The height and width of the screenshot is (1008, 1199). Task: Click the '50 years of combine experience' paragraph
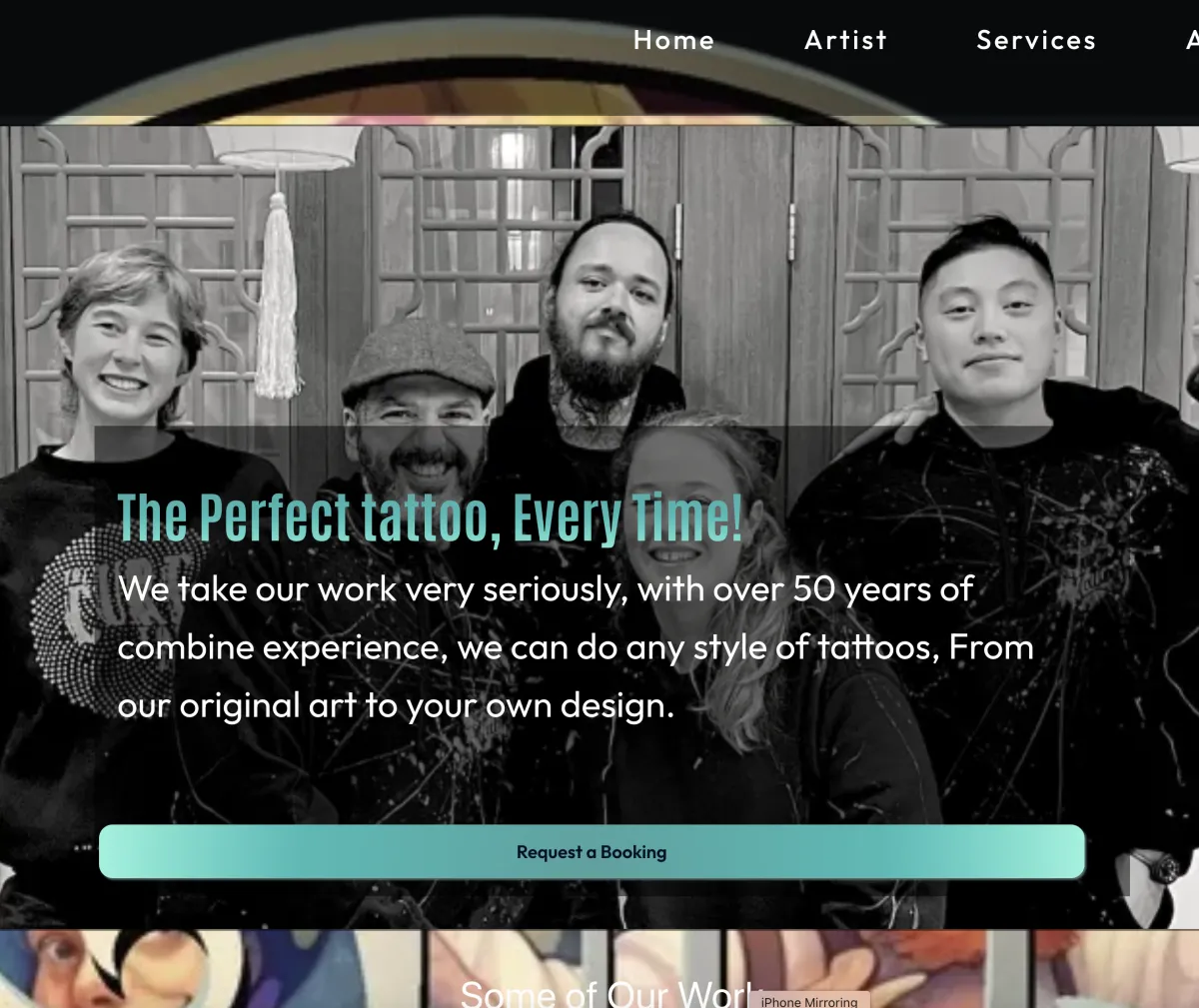click(576, 647)
